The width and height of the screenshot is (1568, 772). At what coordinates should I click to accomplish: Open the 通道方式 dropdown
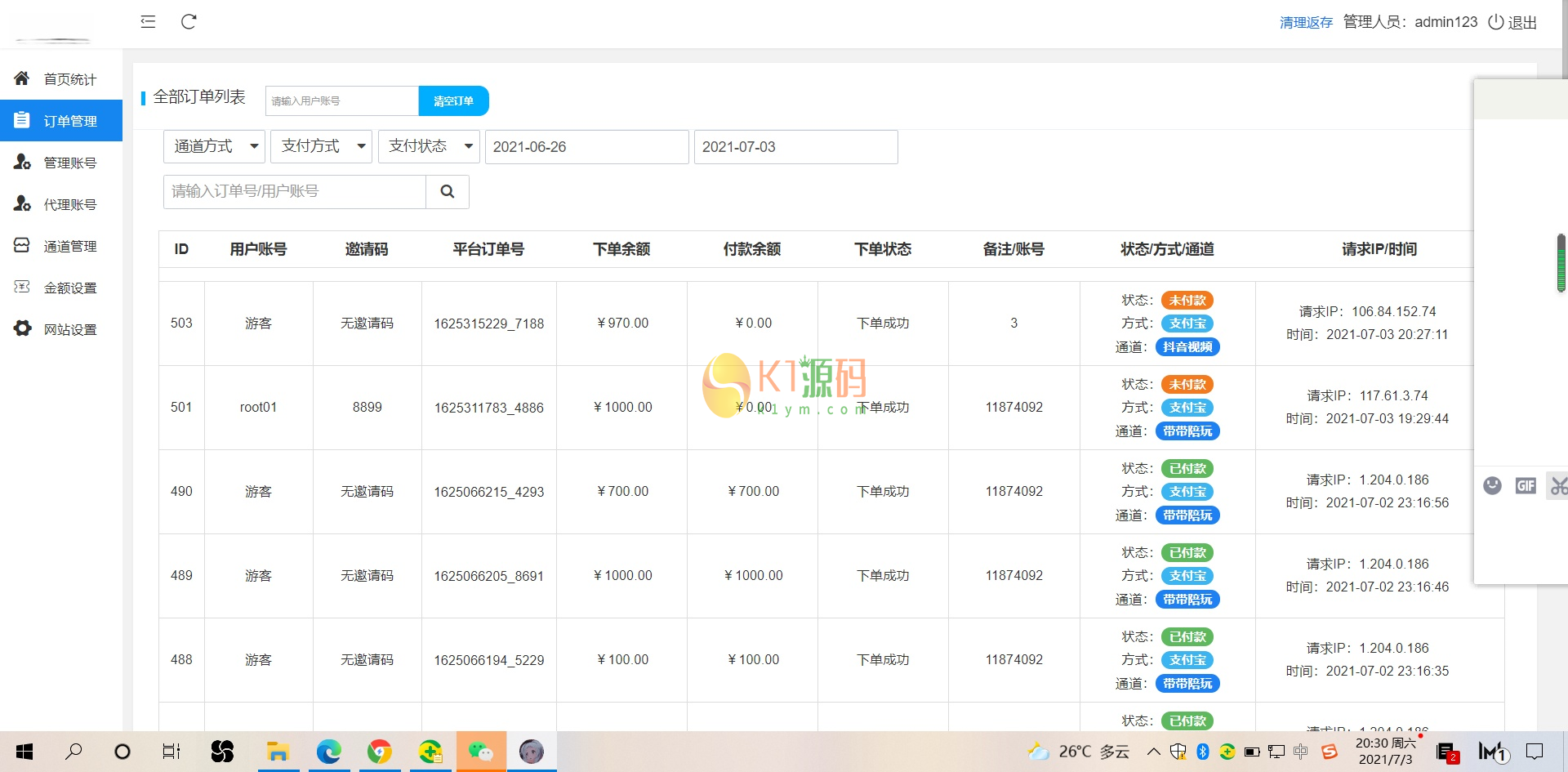point(213,146)
